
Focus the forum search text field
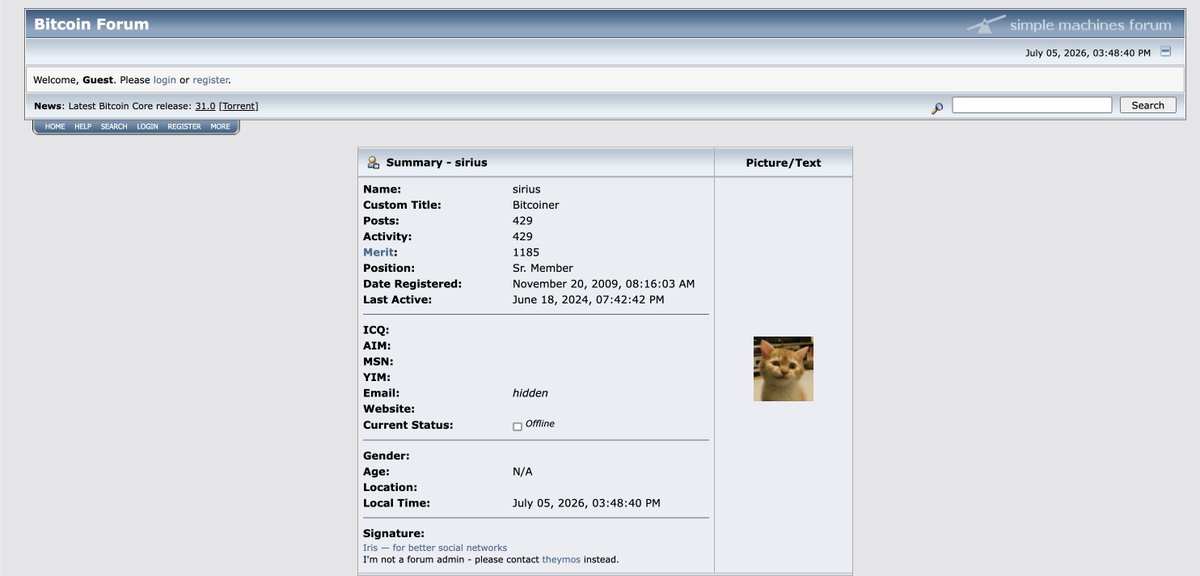pyautogui.click(x=1032, y=105)
